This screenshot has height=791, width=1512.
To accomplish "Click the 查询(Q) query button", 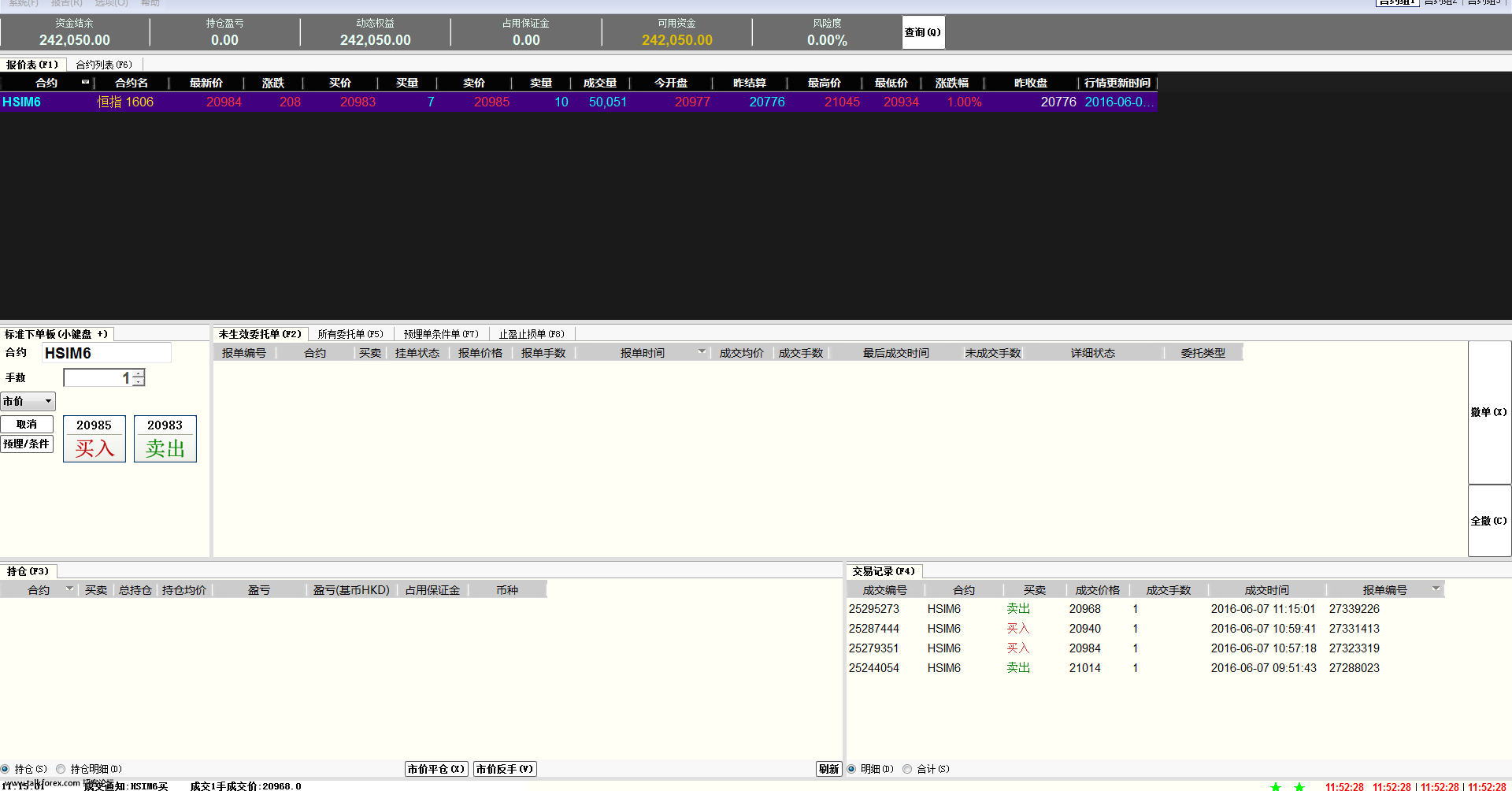I will (x=923, y=32).
